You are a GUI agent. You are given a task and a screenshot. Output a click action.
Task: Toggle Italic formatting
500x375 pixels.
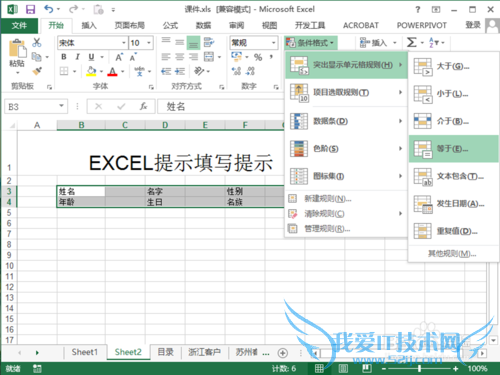[x=77, y=57]
